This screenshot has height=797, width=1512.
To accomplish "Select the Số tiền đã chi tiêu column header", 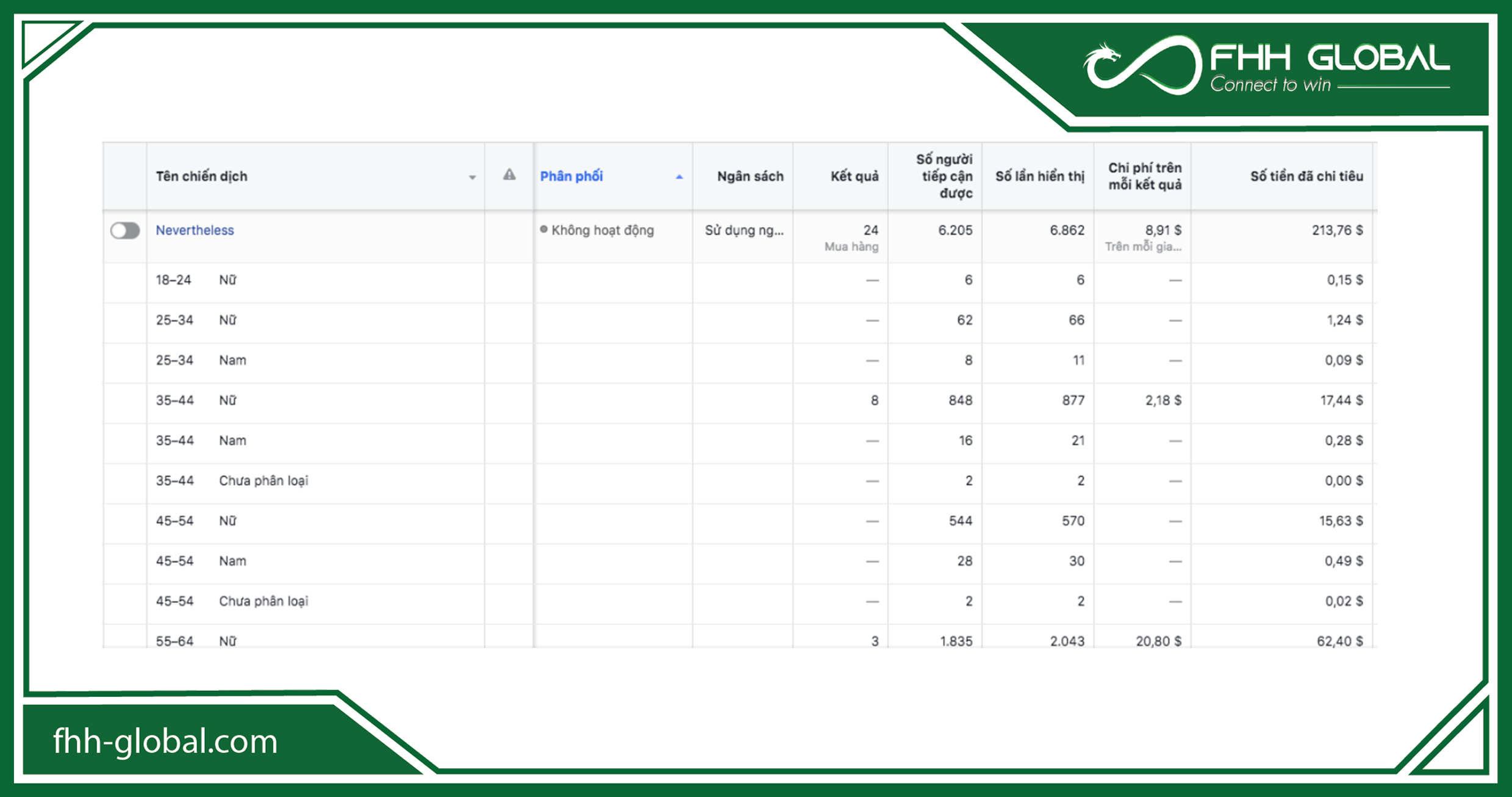I will pos(1306,176).
